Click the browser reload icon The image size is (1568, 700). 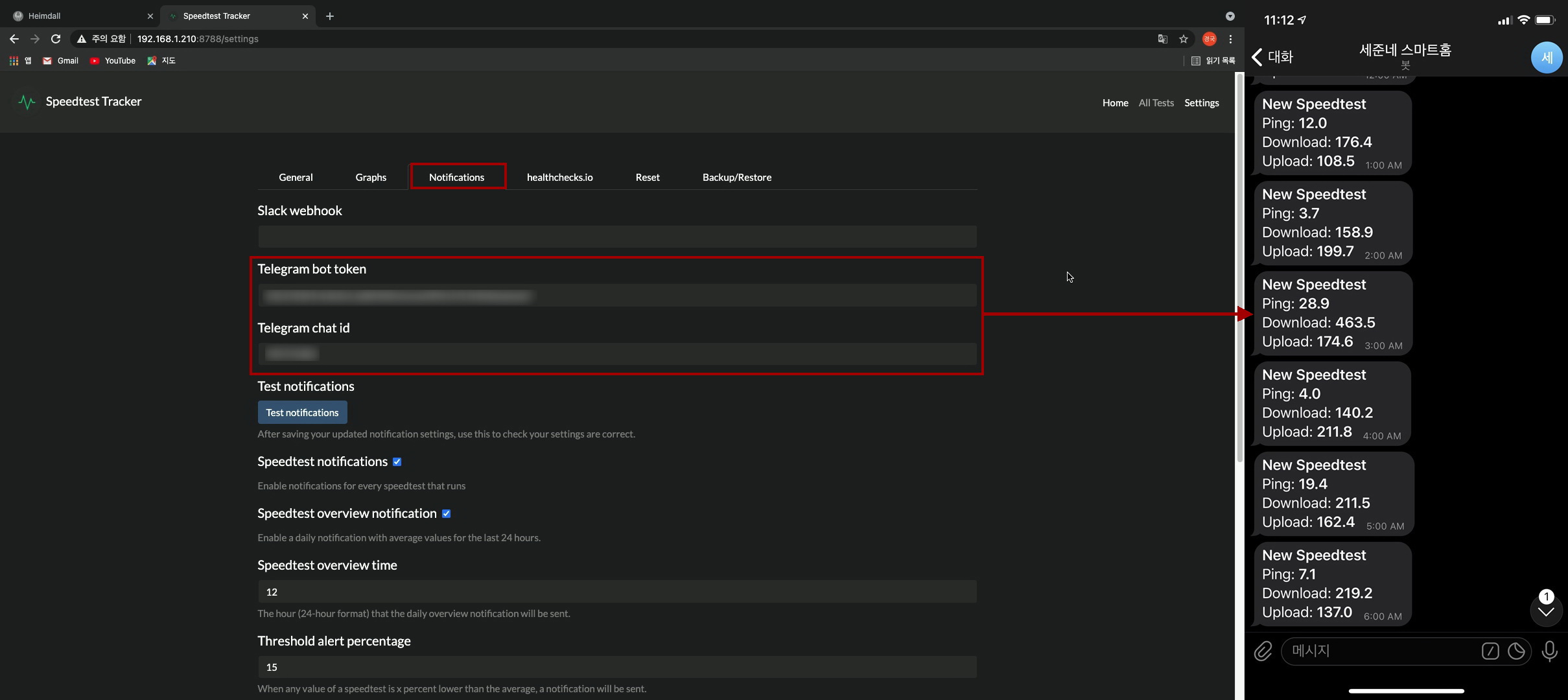[56, 39]
